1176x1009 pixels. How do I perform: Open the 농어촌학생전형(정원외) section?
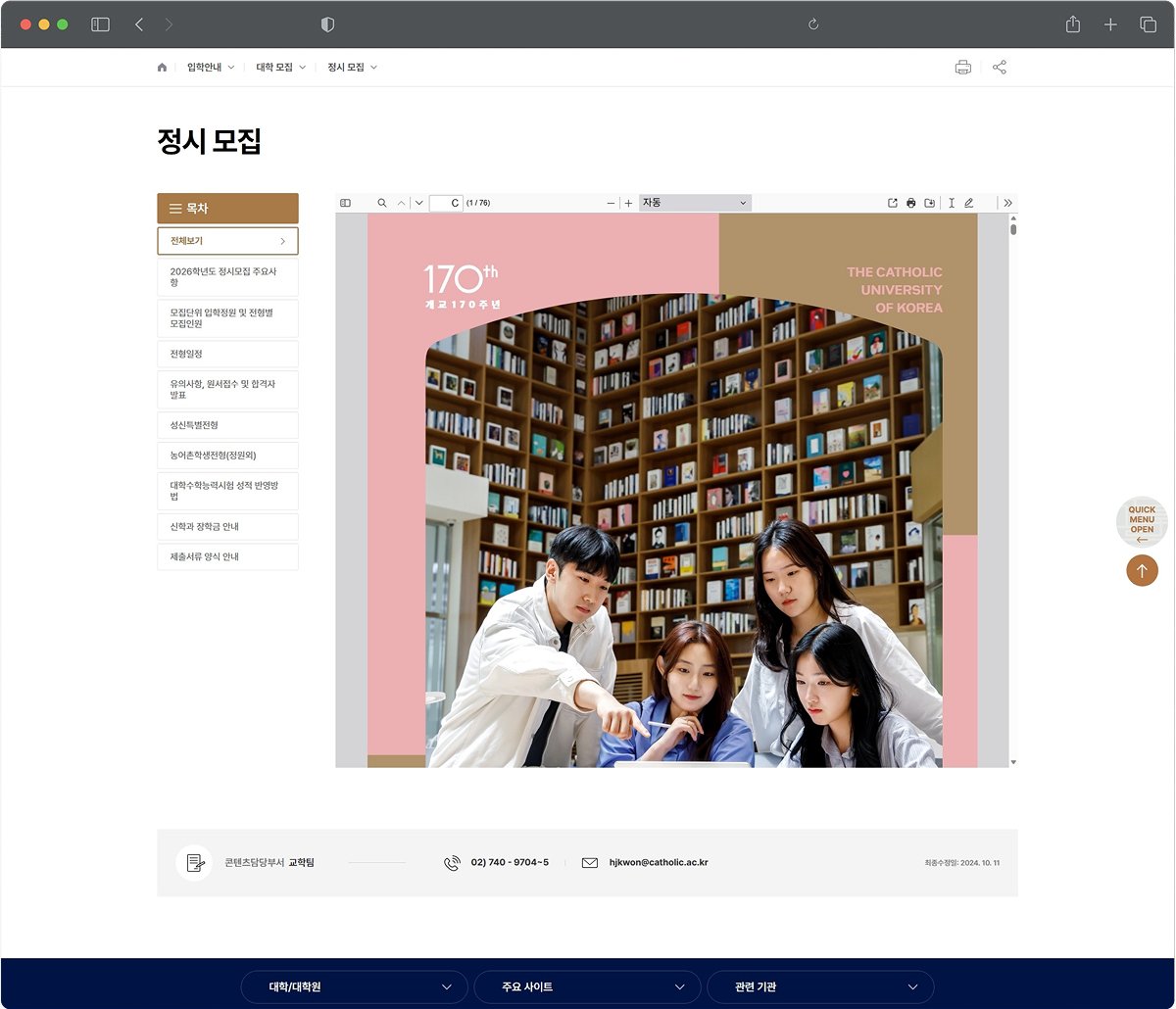pyautogui.click(x=227, y=456)
